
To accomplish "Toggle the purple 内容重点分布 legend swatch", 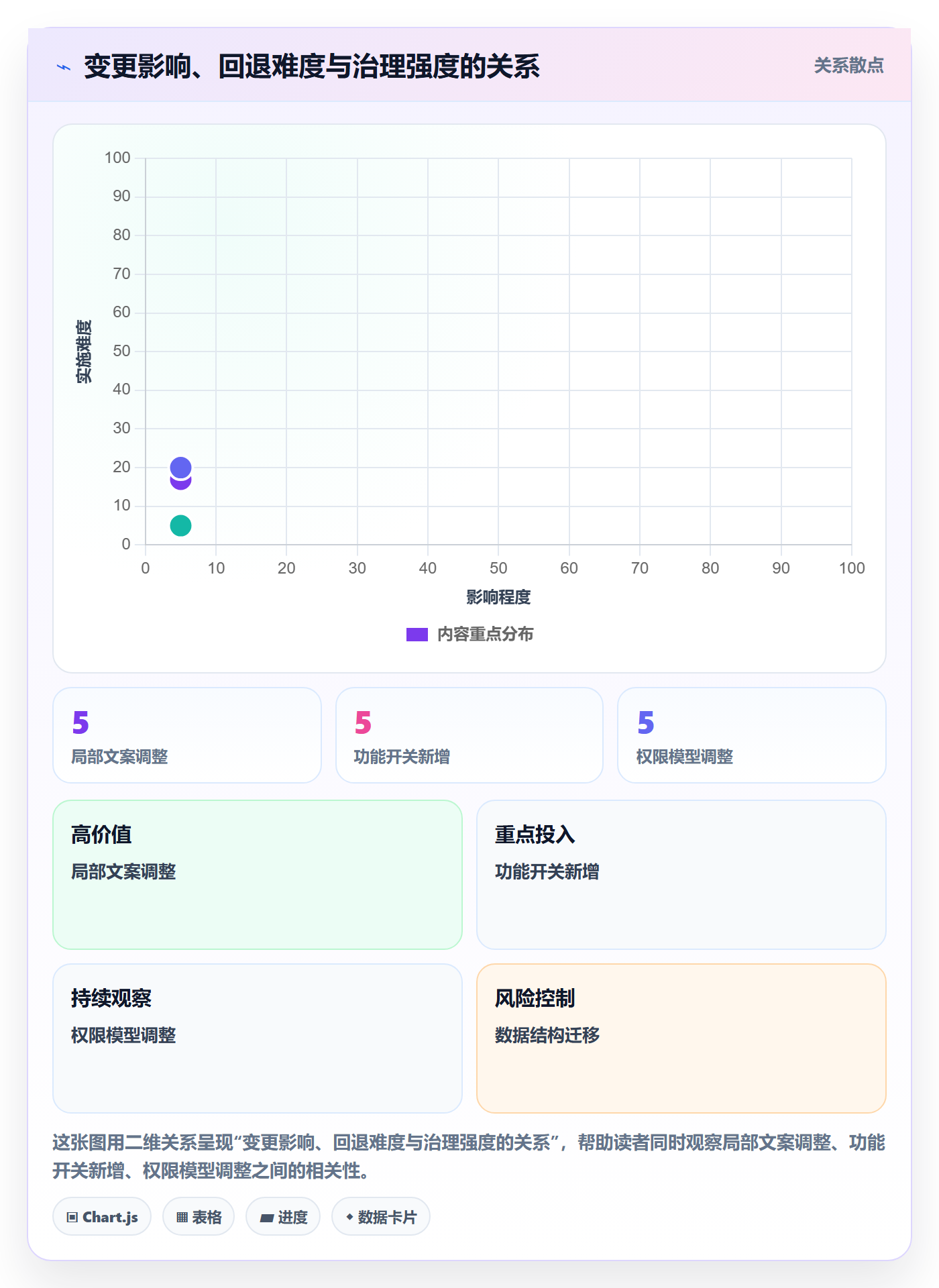I will coord(417,635).
